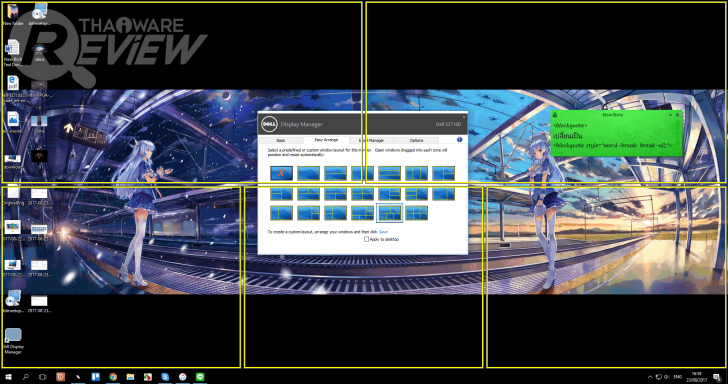Open File Explorer from the taskbar

(x=130, y=377)
